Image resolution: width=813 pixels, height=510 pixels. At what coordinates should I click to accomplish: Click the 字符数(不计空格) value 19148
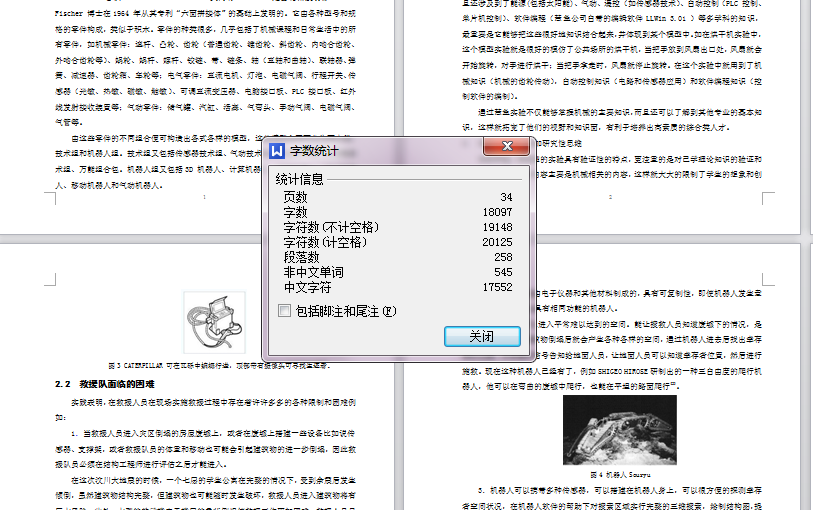[x=497, y=228]
